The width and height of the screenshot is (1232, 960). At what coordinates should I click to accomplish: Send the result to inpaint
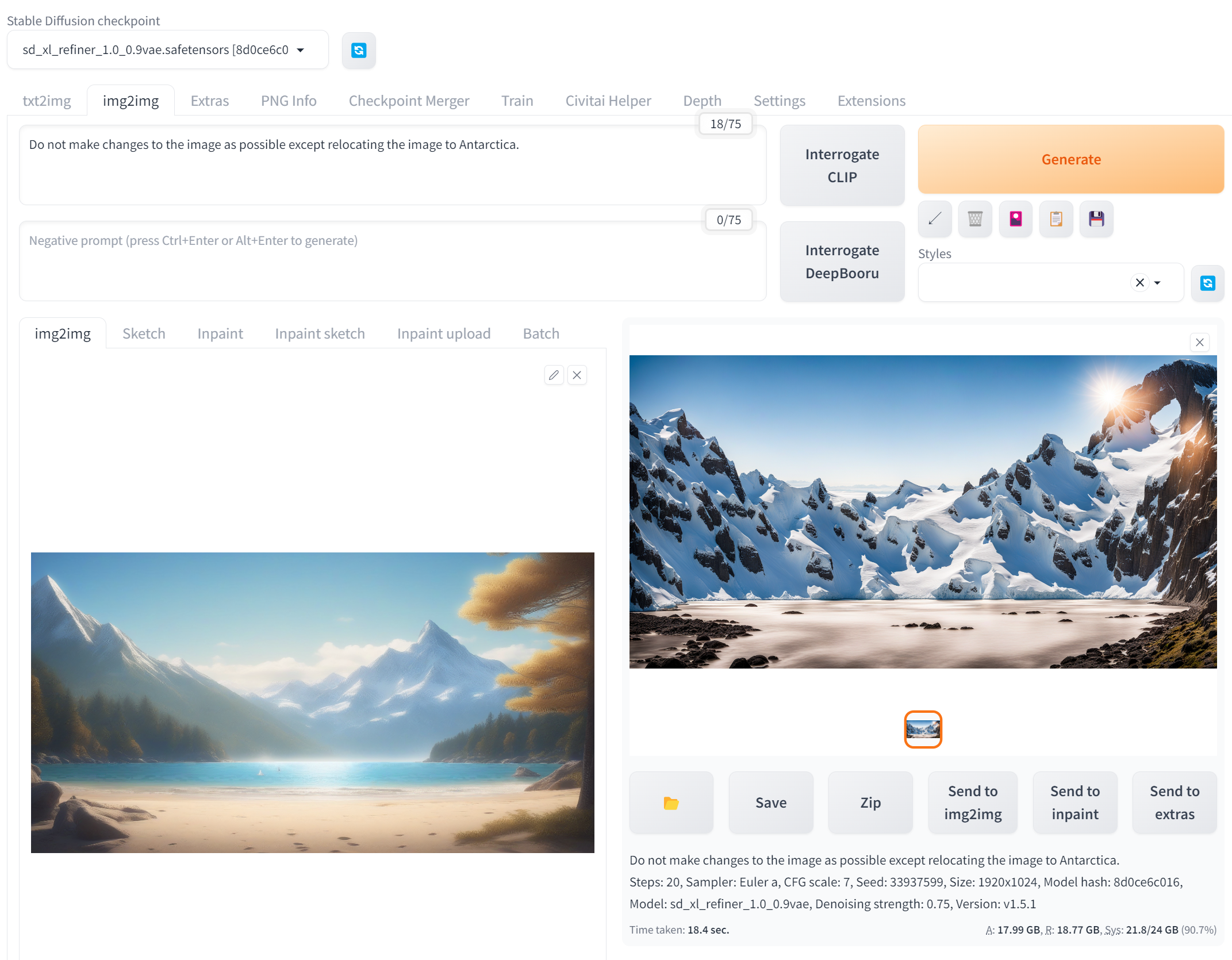coord(1075,802)
